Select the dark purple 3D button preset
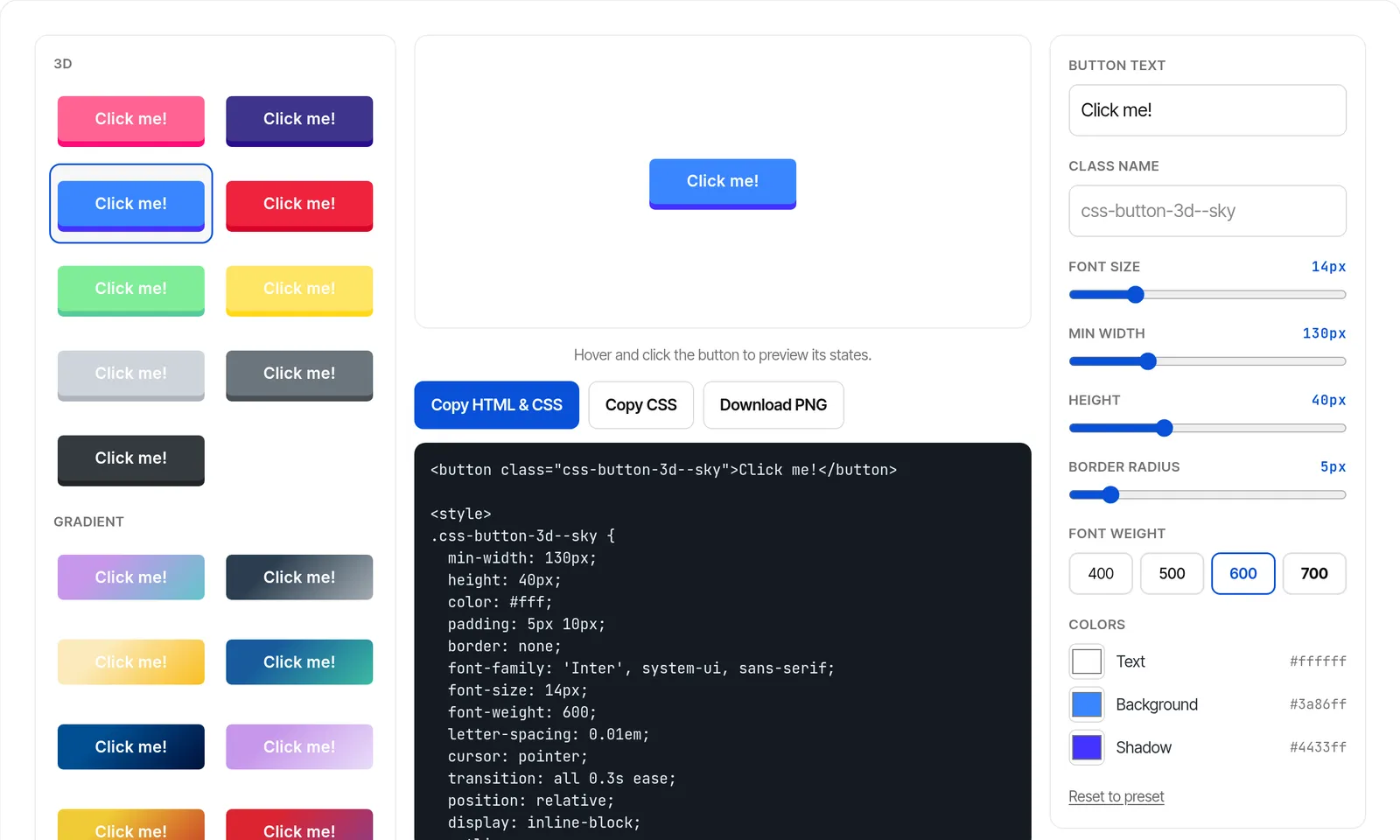Screen dimensions: 1400x840 click(x=299, y=120)
